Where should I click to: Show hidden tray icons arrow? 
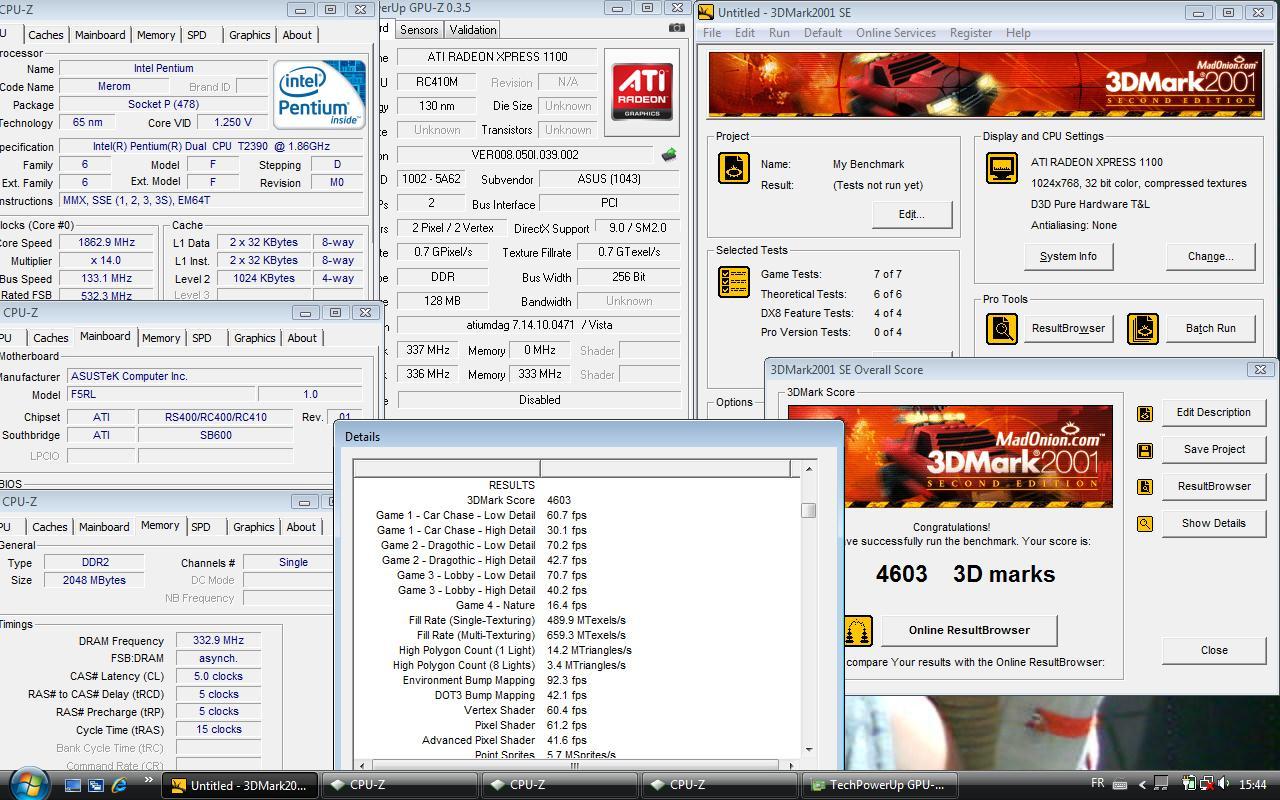coord(1142,785)
